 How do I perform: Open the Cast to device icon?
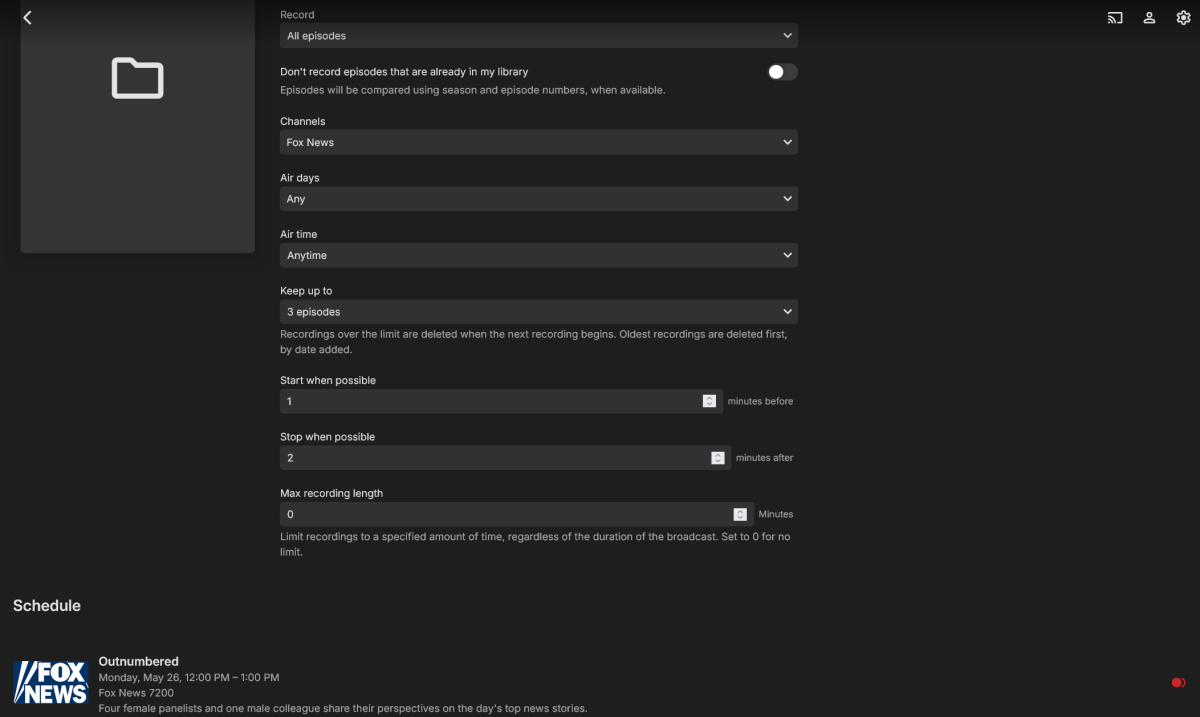click(x=1115, y=18)
